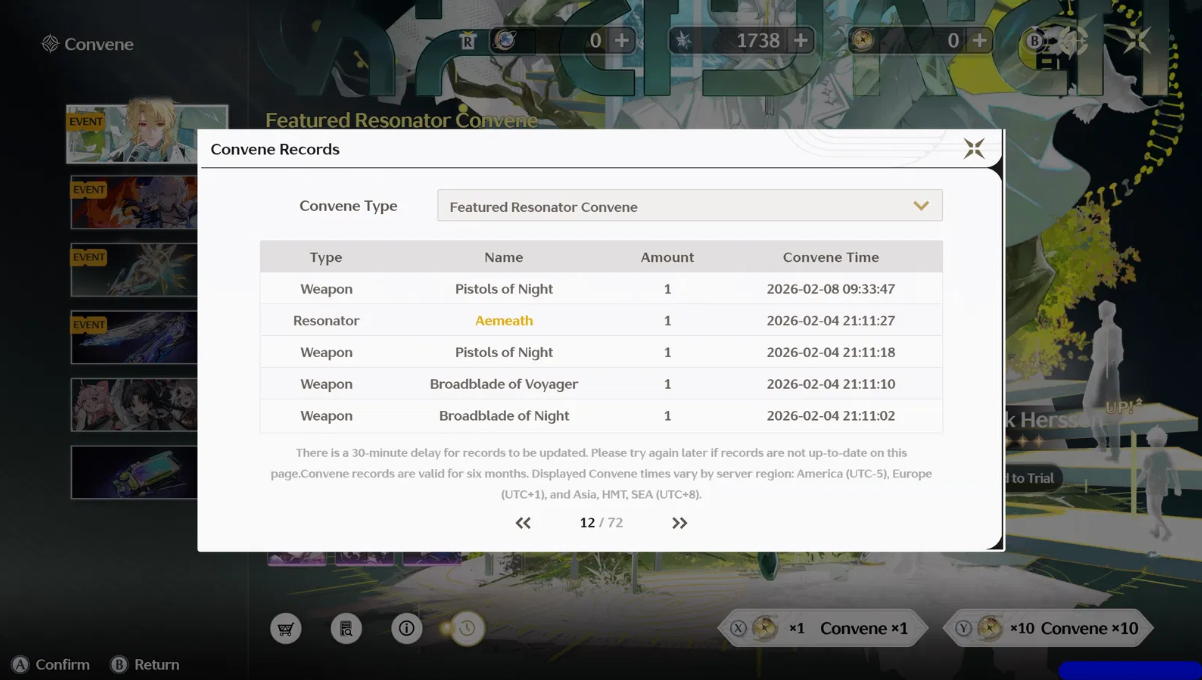Screen dimensions: 1202x680
Task: Click the gold tide coin icon
Action: coord(862,40)
